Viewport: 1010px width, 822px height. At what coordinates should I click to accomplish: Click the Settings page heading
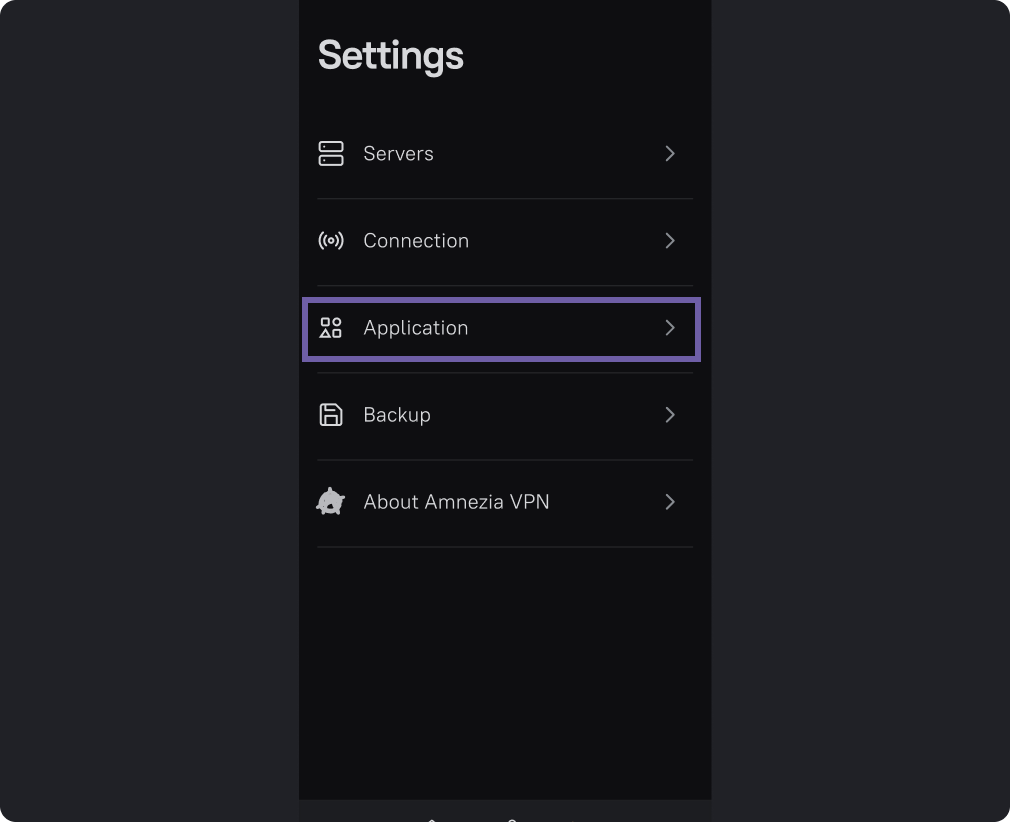(391, 56)
